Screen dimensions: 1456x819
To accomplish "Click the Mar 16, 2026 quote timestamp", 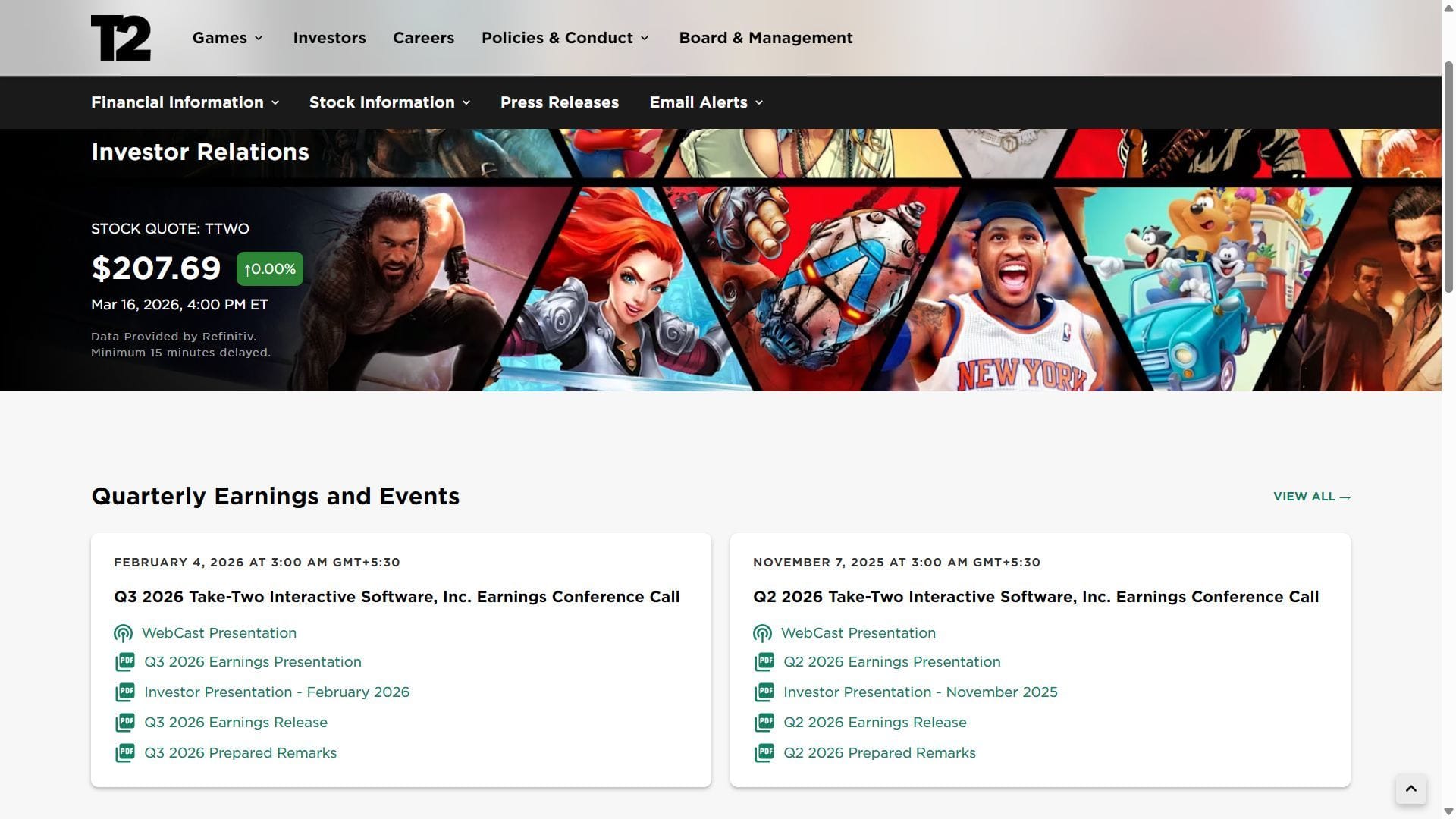I will tap(180, 305).
